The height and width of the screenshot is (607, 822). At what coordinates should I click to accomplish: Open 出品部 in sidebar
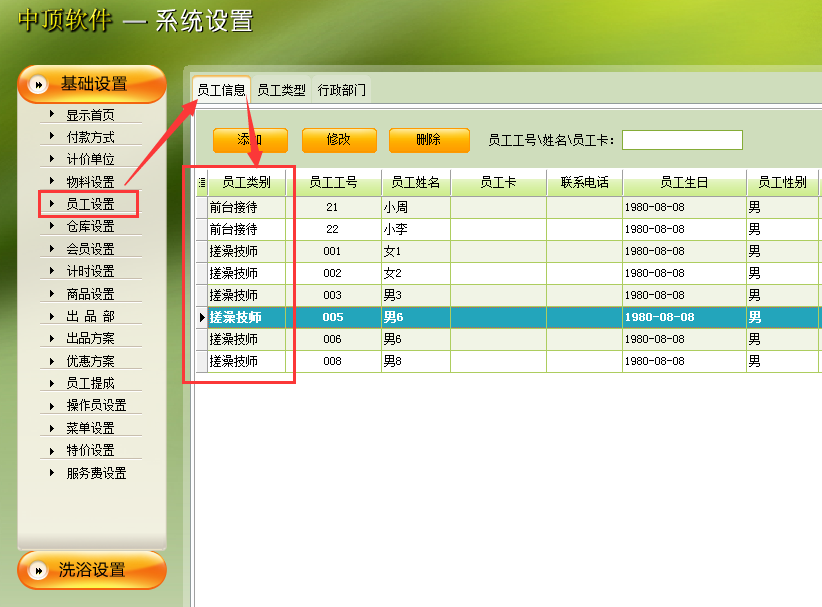pyautogui.click(x=90, y=317)
